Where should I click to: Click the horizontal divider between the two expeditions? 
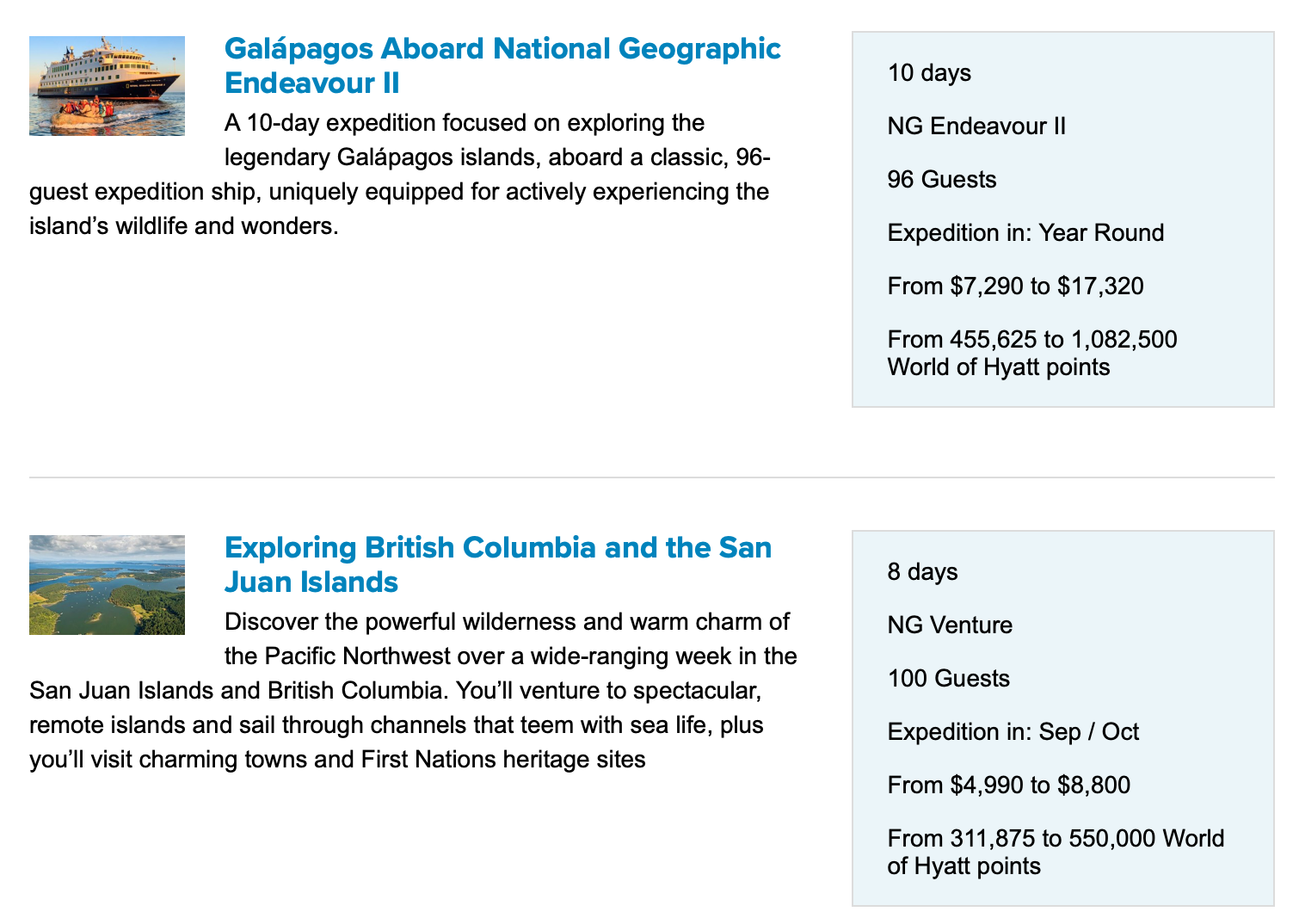[x=651, y=477]
